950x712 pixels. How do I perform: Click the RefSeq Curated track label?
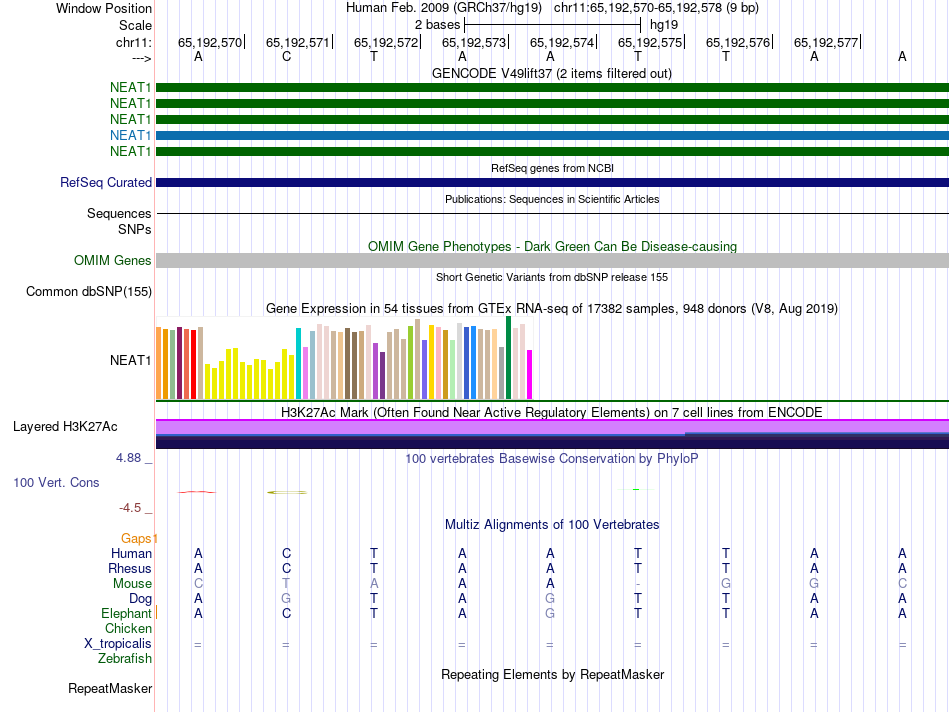106,182
